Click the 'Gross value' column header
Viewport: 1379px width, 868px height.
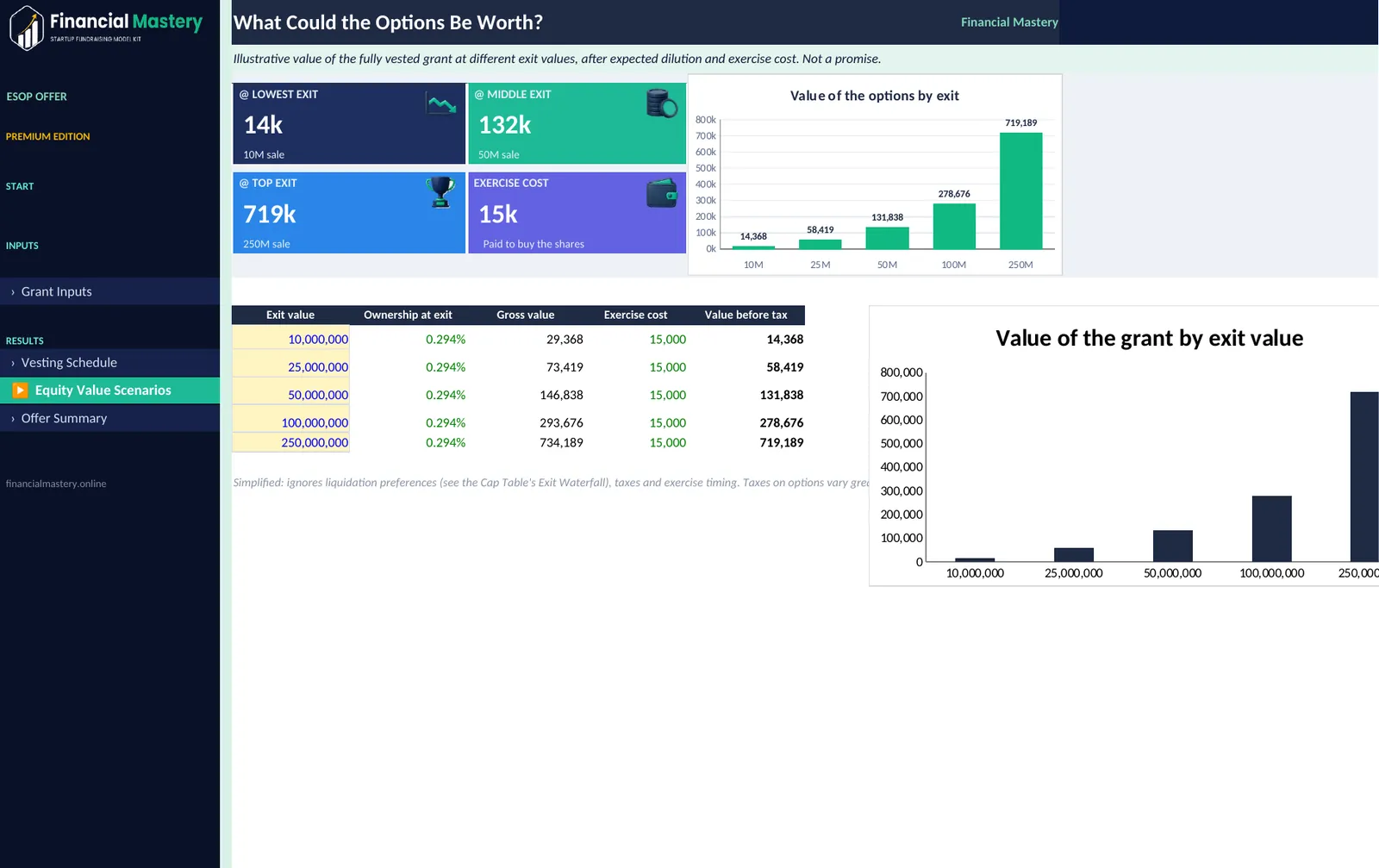click(x=525, y=315)
